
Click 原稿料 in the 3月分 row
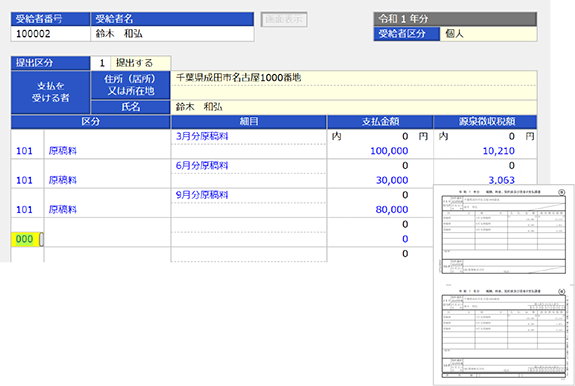click(63, 151)
